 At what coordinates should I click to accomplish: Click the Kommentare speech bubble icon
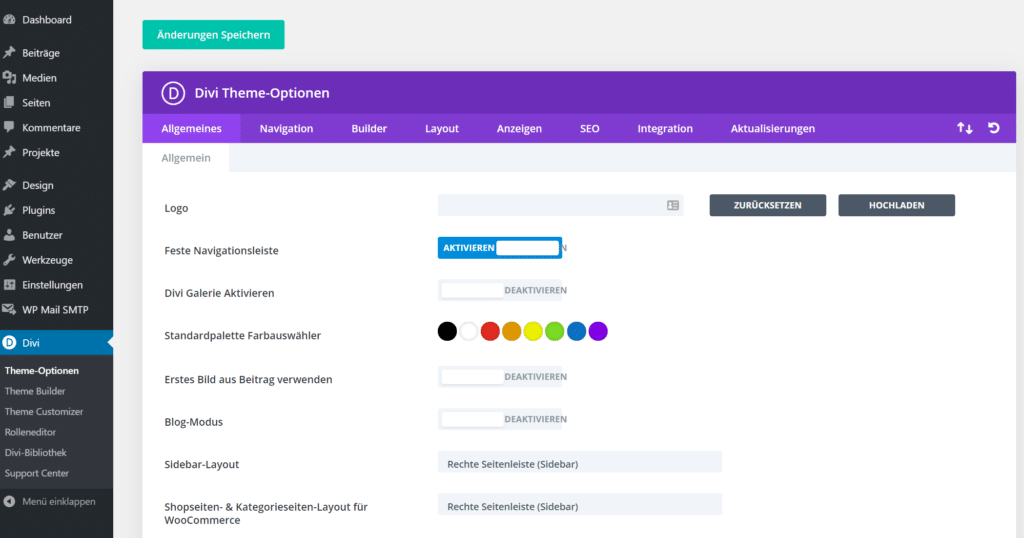pyautogui.click(x=9, y=127)
